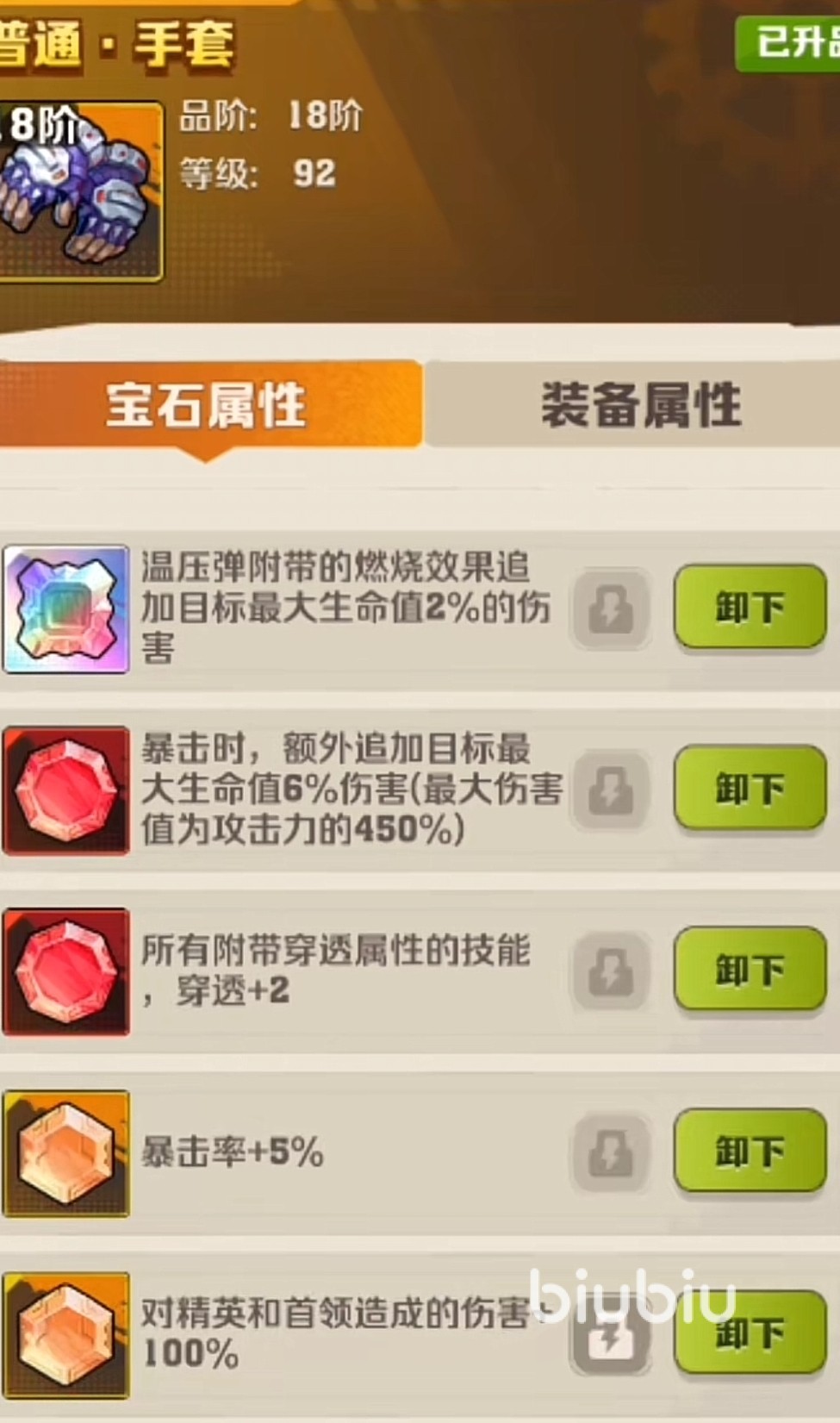The image size is (840, 1423).
Task: Click 卸下 for the 精英和首领 damage gem
Action: coord(750,1333)
